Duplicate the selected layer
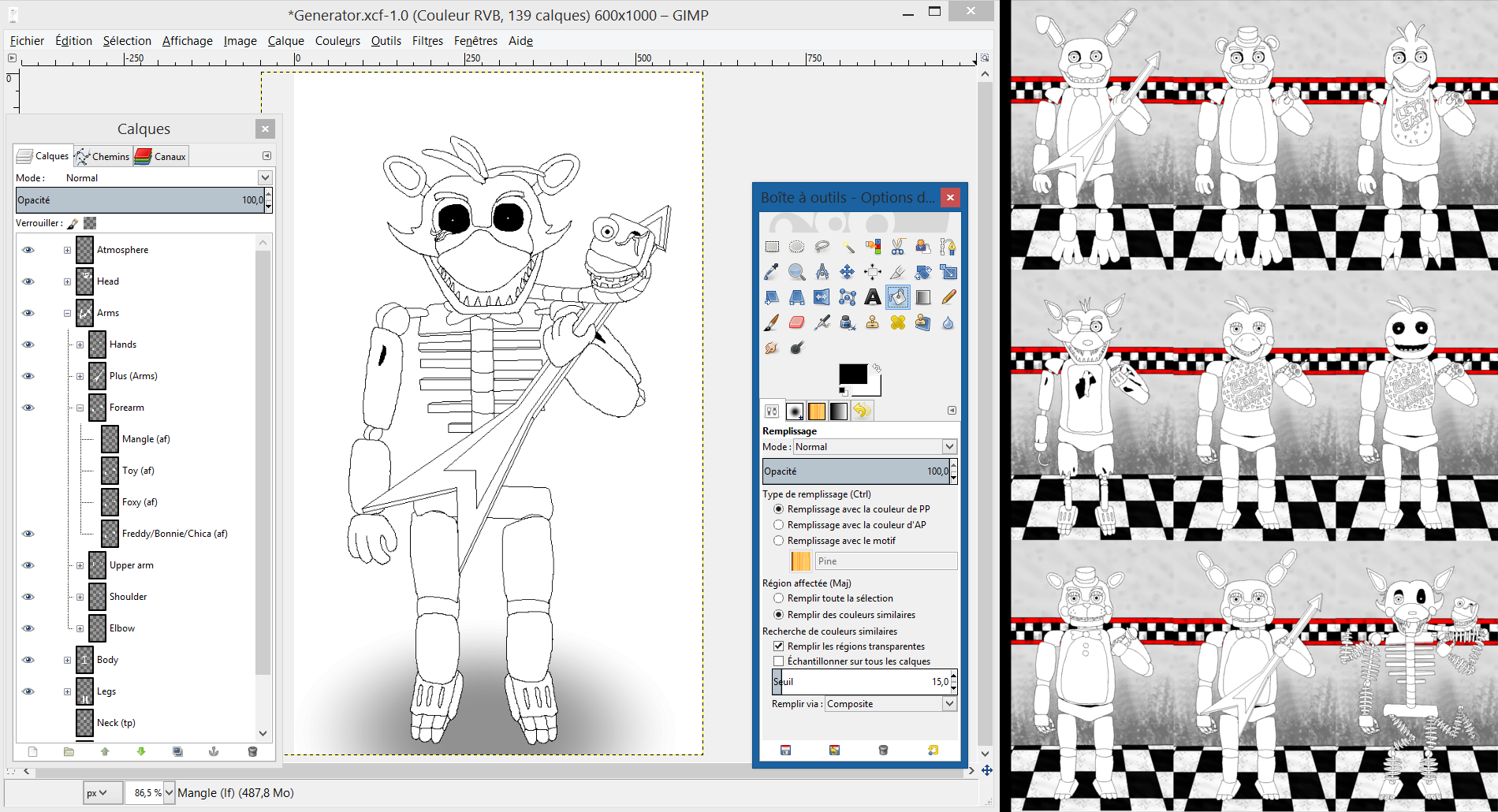This screenshot has width=1498, height=812. tap(177, 751)
